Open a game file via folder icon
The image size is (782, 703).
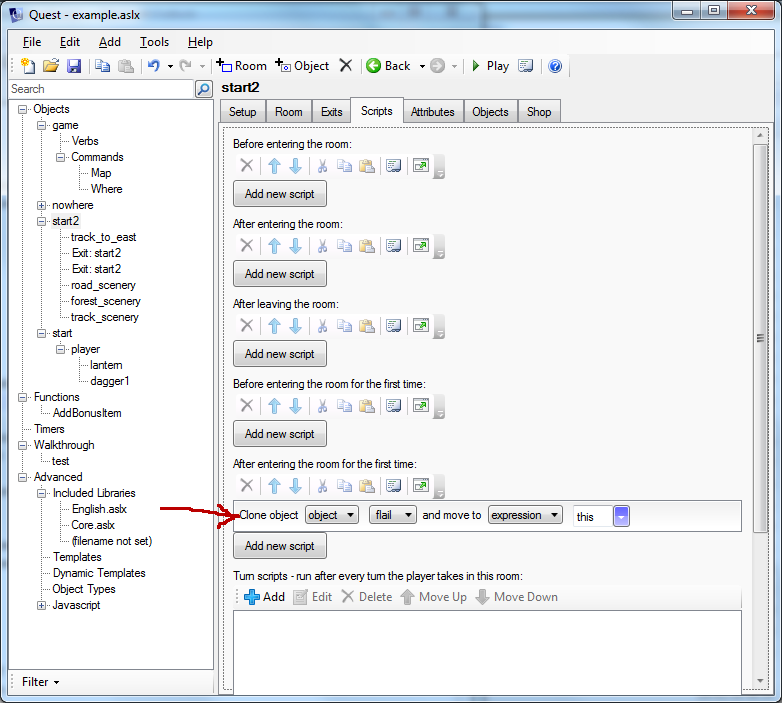[51, 66]
